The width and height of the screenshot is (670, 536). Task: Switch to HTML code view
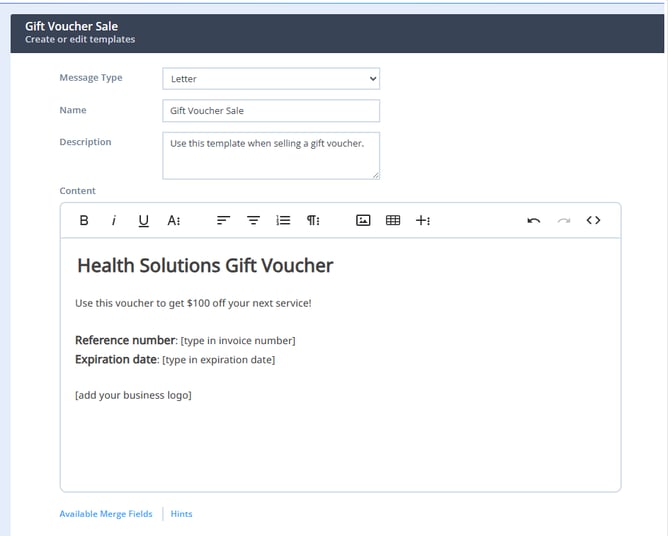pos(594,220)
